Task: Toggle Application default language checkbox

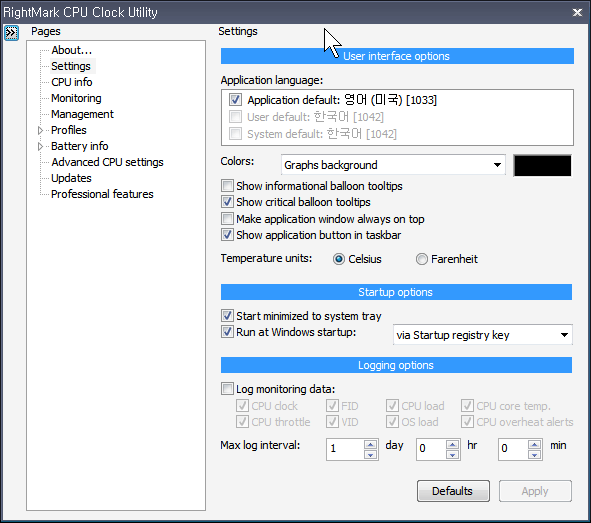Action: [235, 100]
